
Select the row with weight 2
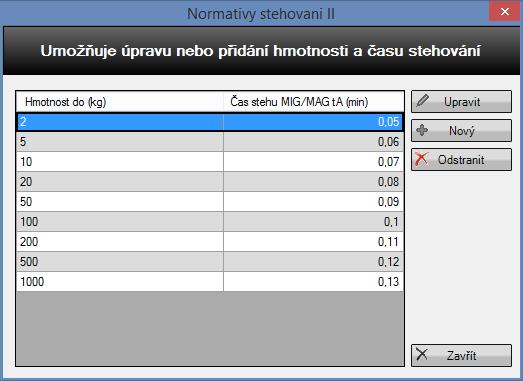[x=210, y=122]
